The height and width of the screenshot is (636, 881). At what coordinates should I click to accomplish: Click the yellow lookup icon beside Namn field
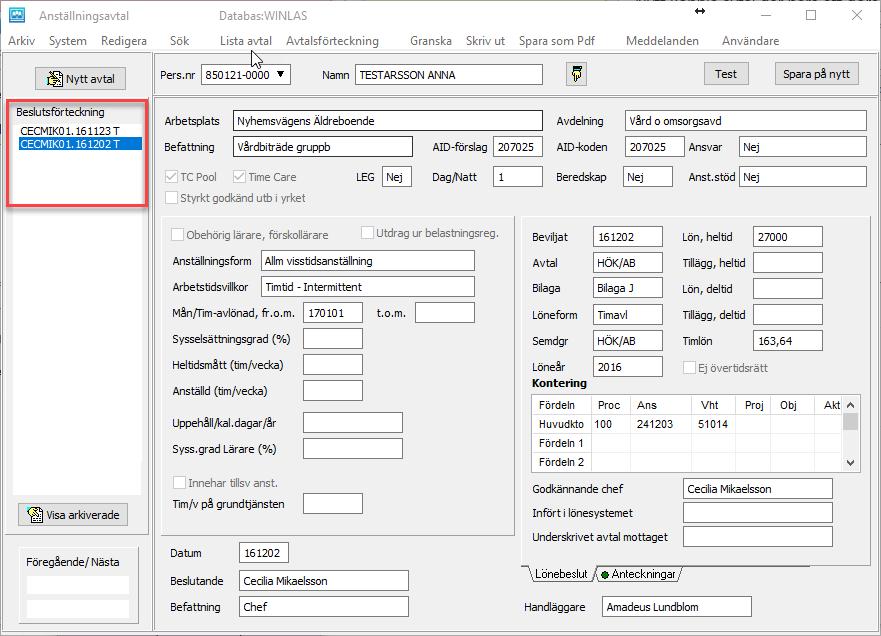(576, 74)
